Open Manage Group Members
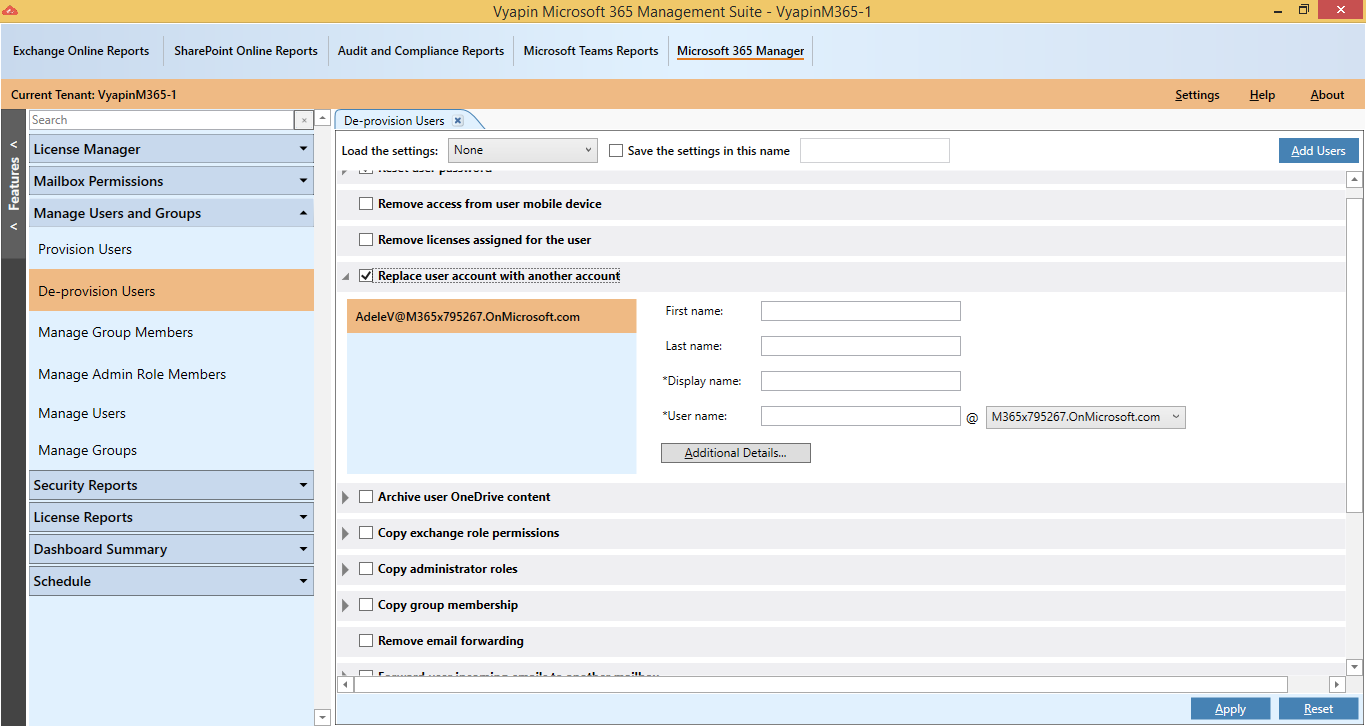The image size is (1366, 728). click(x=116, y=332)
